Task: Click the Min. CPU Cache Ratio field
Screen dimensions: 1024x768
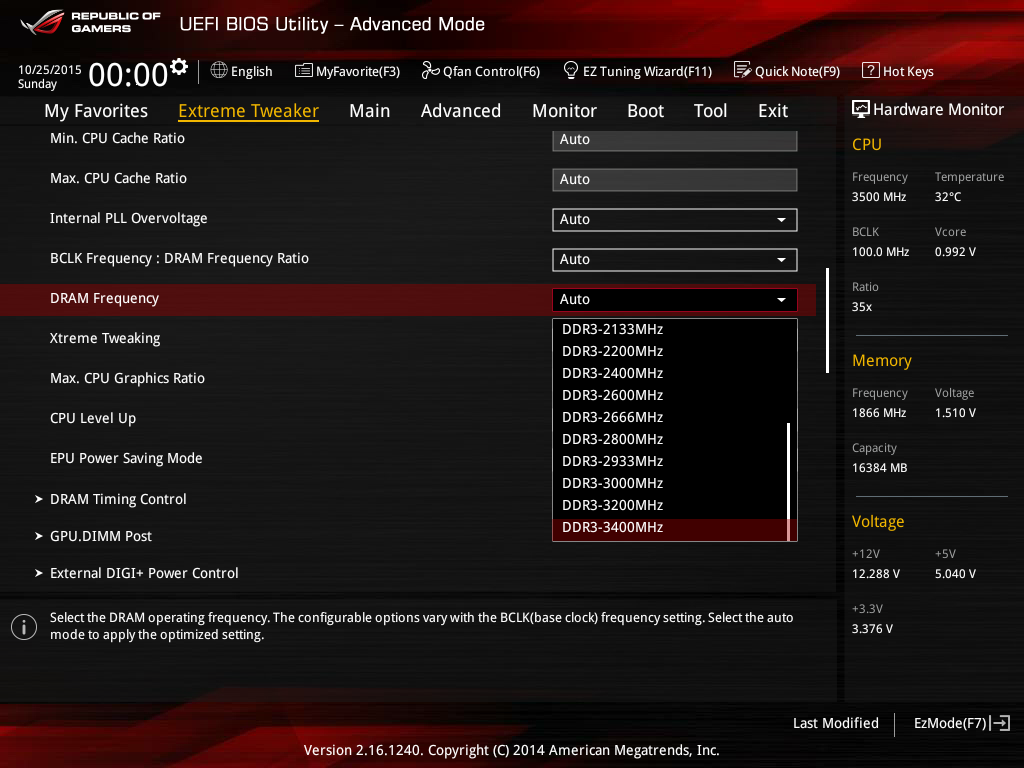Action: pos(675,140)
